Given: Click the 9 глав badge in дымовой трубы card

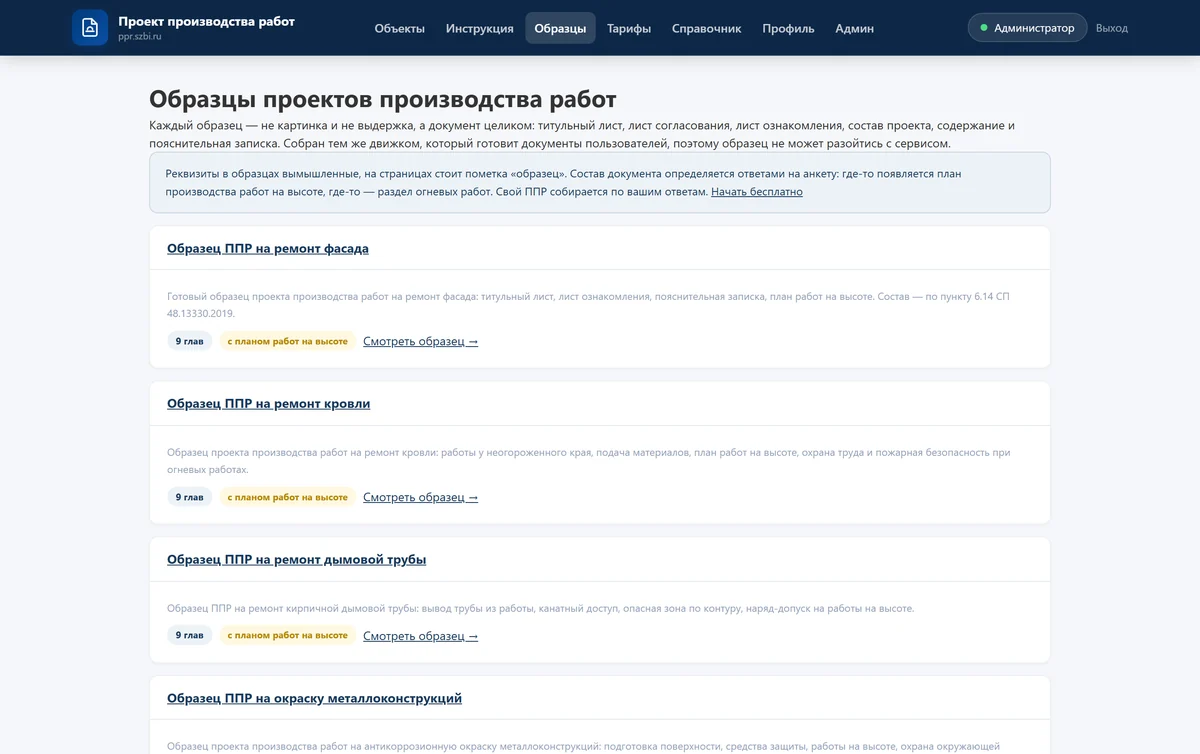Looking at the screenshot, I should click(x=190, y=635).
